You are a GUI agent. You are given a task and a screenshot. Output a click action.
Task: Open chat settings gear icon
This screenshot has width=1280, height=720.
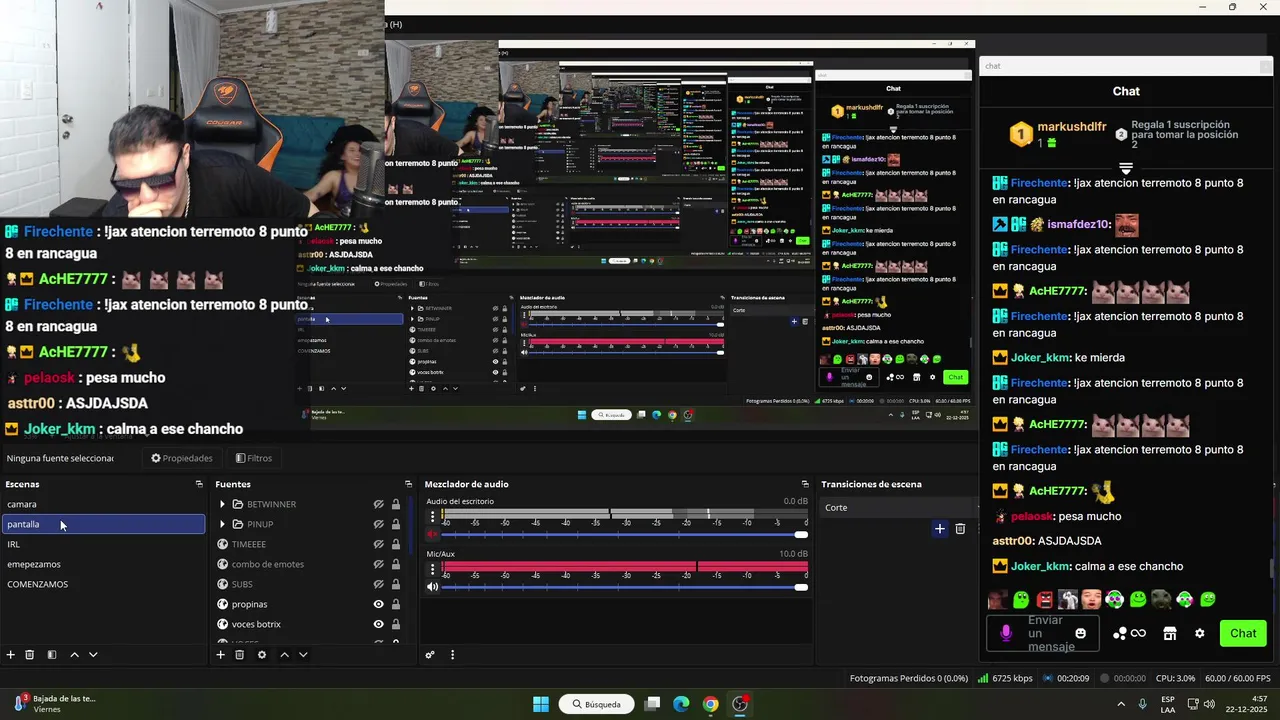tap(1200, 633)
